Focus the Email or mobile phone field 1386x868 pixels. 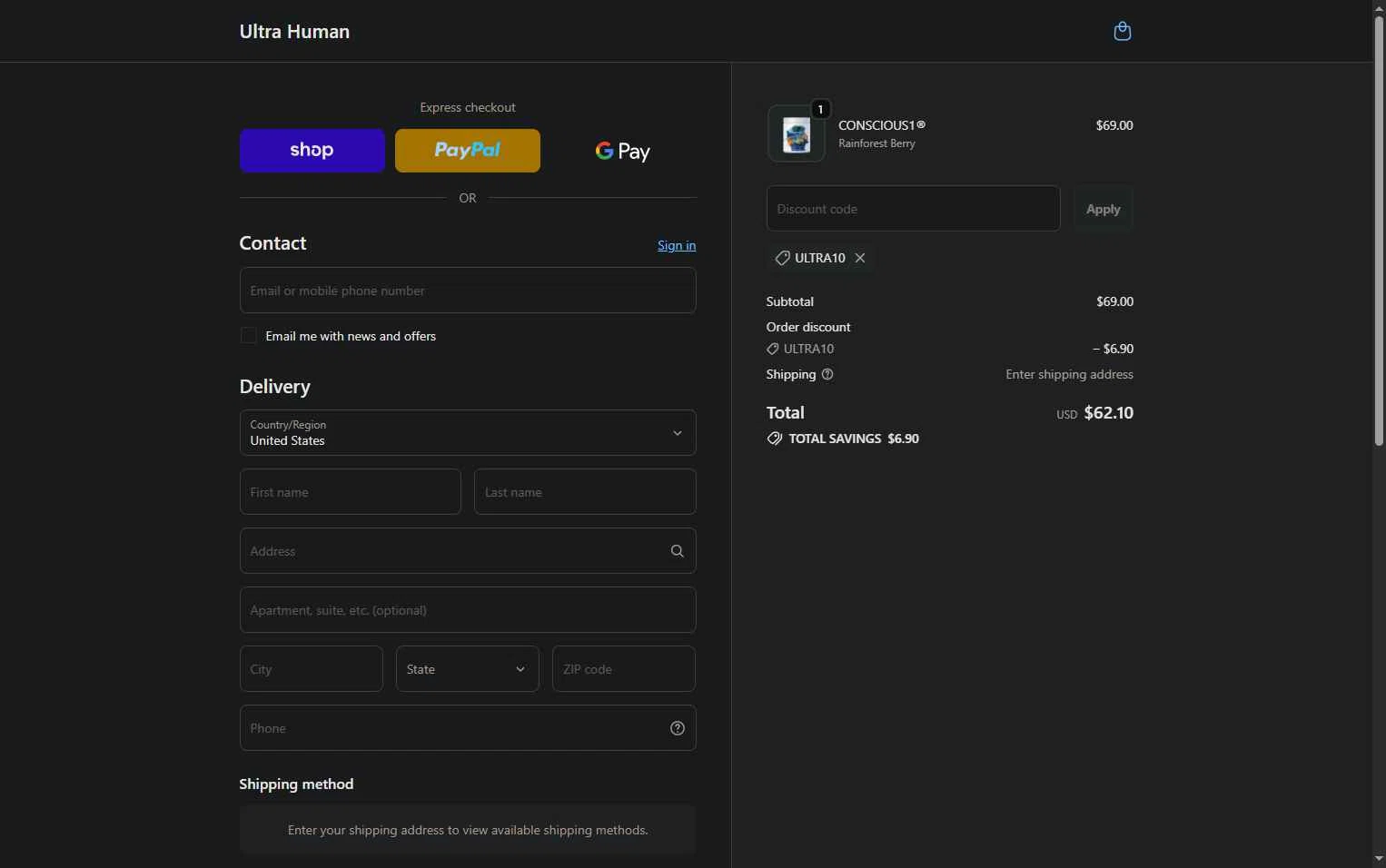[468, 291]
